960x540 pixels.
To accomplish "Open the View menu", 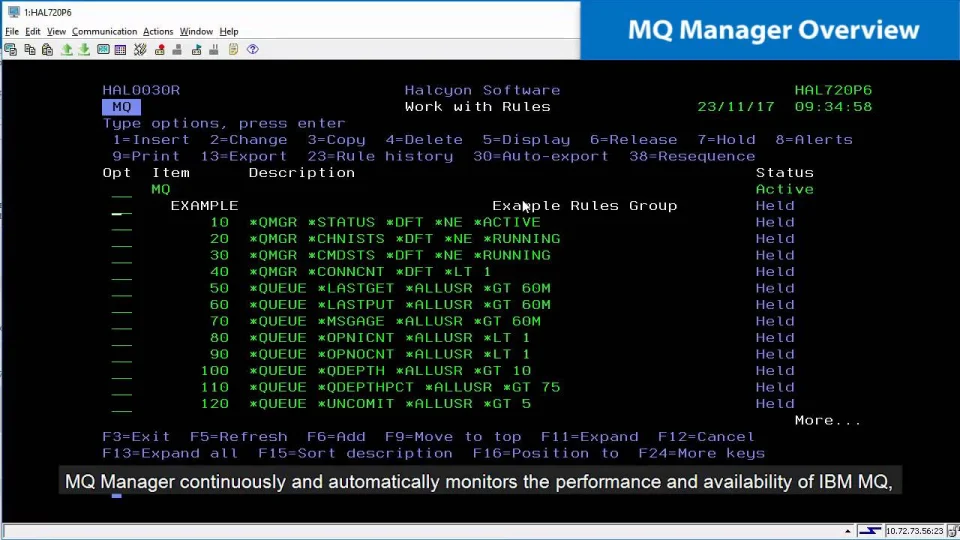I will pyautogui.click(x=56, y=31).
